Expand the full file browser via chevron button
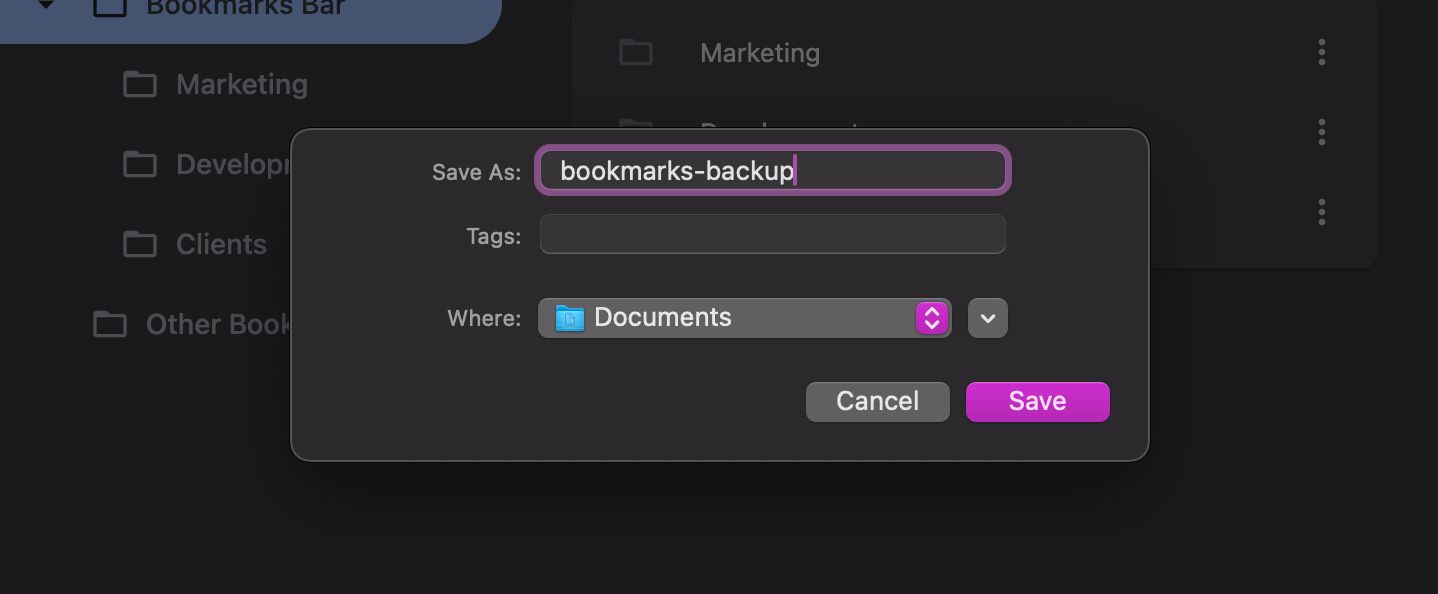The image size is (1438, 594). (x=988, y=318)
